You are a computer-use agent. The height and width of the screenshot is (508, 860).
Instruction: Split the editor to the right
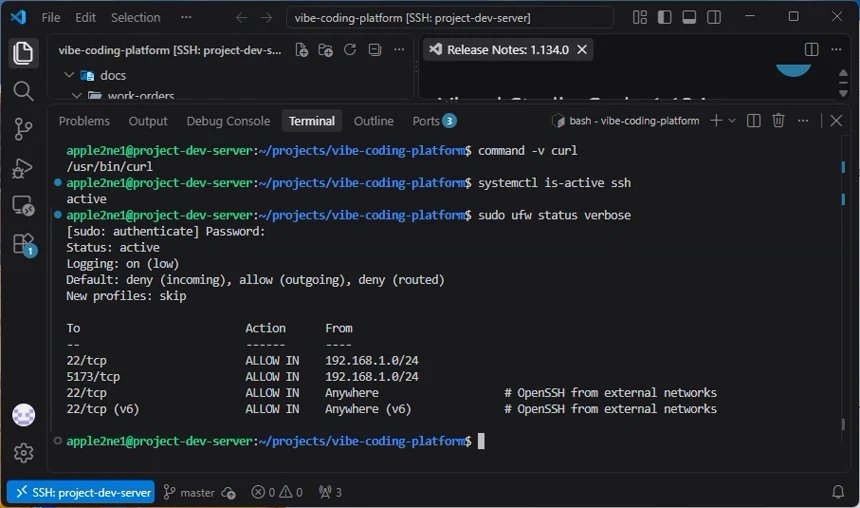[811, 49]
